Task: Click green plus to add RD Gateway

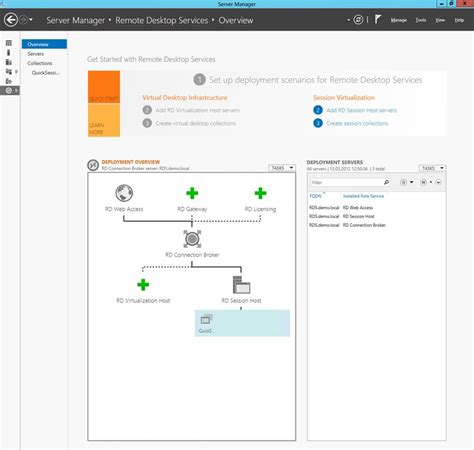Action: (x=192, y=193)
